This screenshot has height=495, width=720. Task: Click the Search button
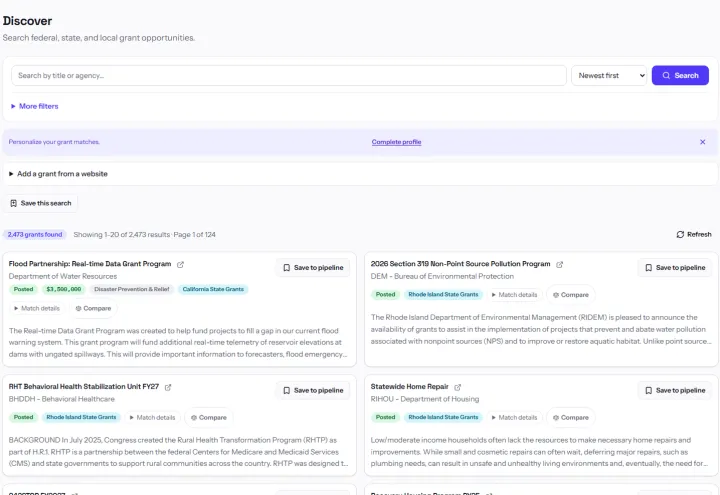click(680, 75)
